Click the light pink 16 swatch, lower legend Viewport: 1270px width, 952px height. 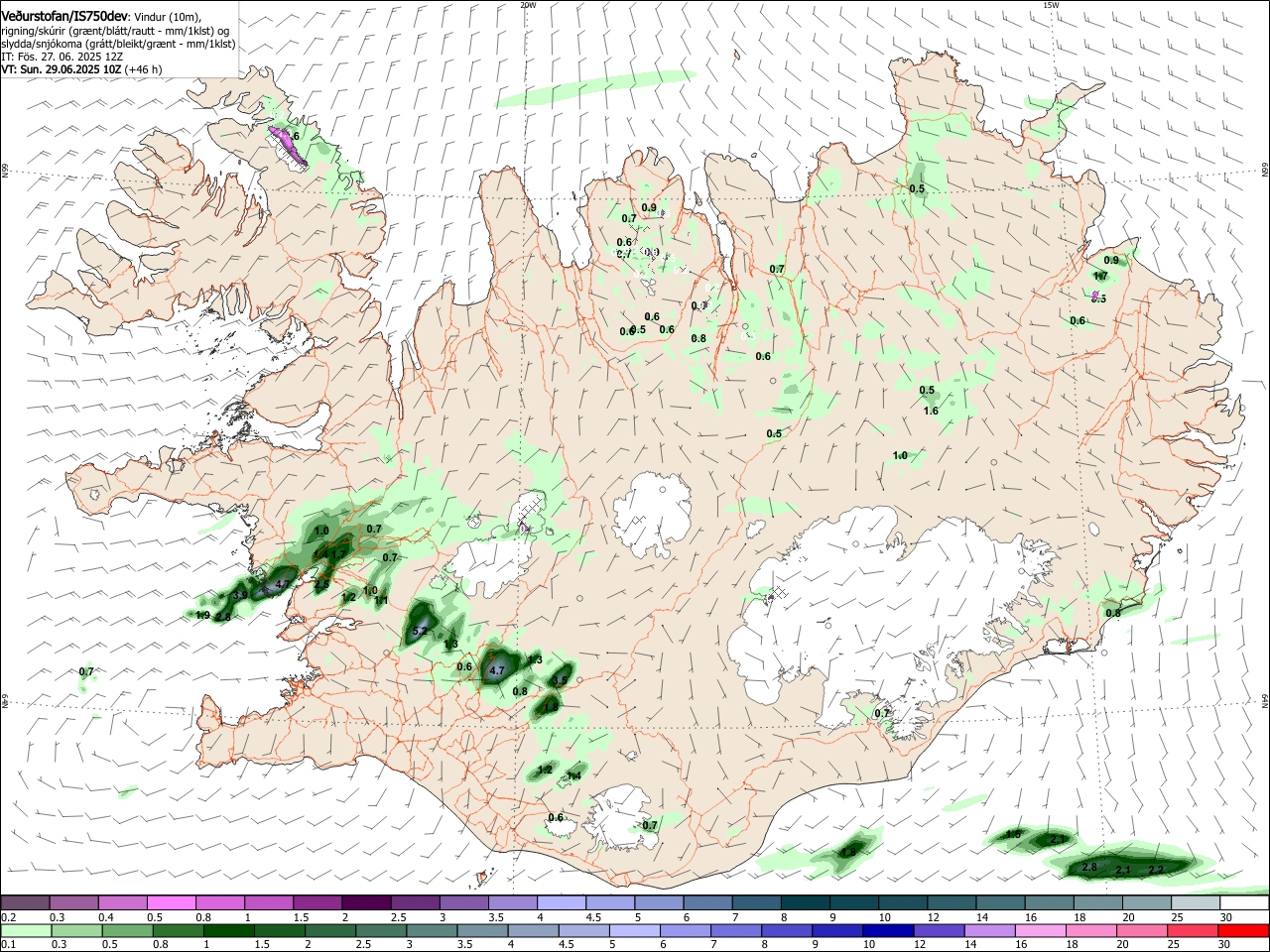[x=1041, y=930]
